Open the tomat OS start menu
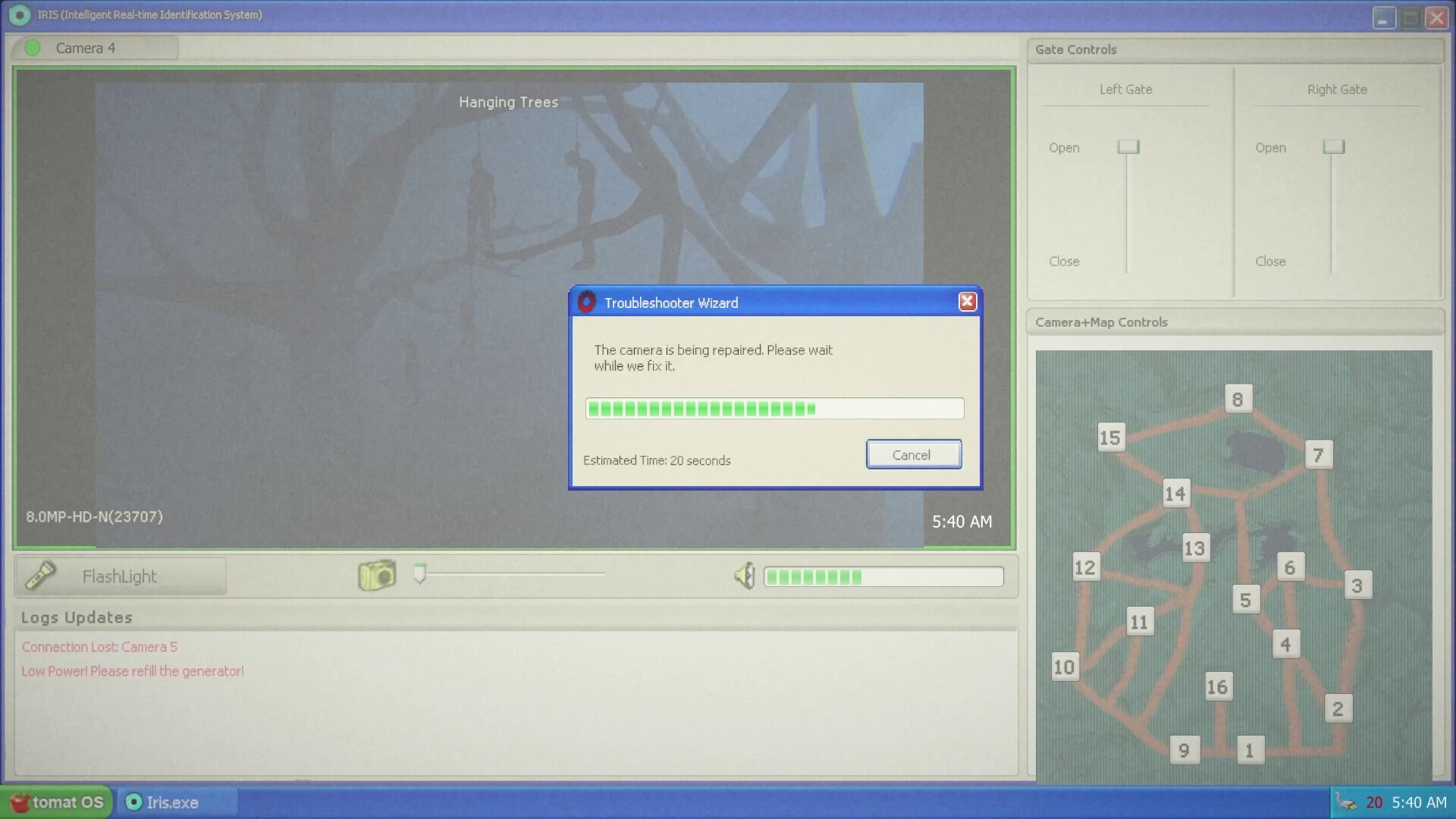 (57, 802)
